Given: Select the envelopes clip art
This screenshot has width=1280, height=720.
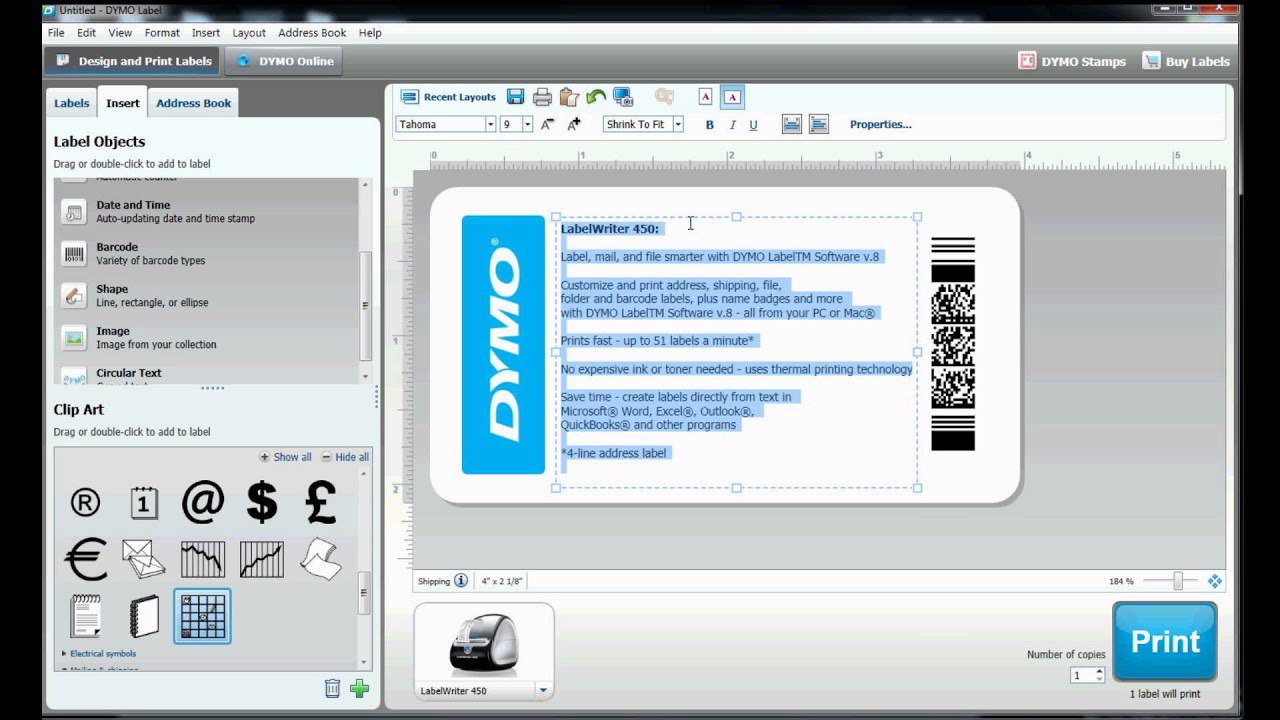Looking at the screenshot, I should [144, 559].
